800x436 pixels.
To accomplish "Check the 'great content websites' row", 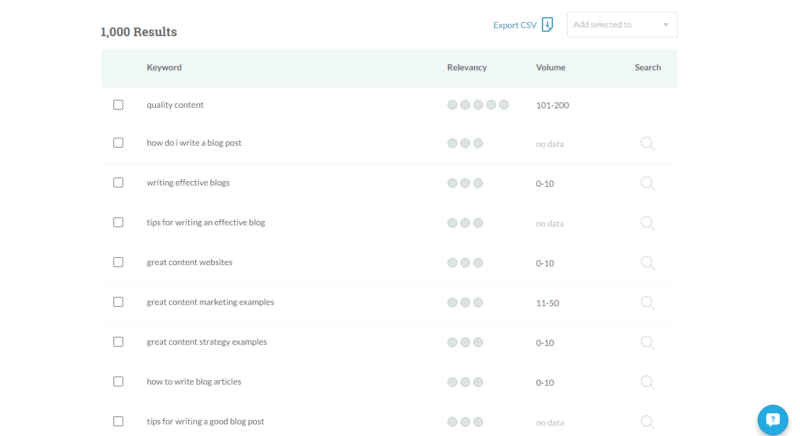I will 118,262.
